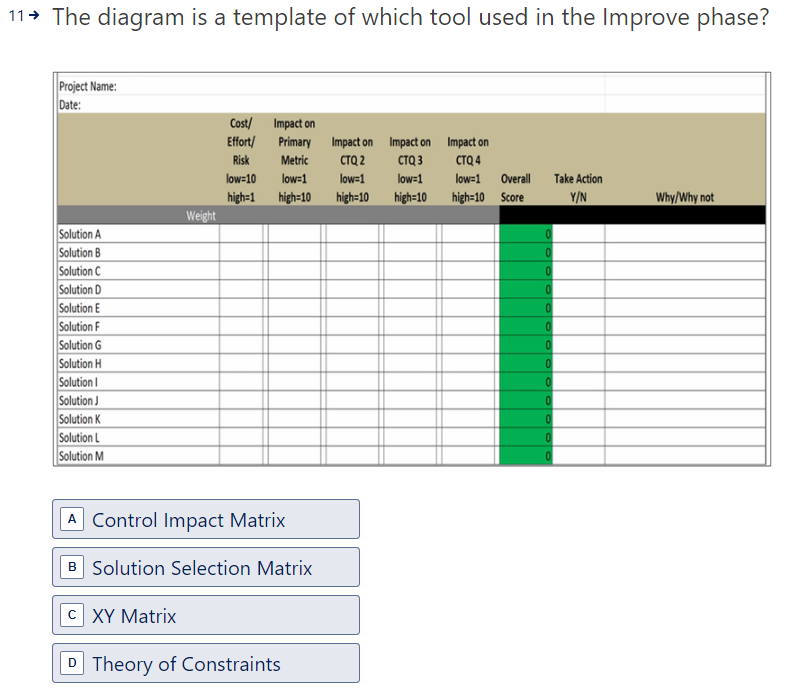Choose the XY Matrix answer choice
This screenshot has height=689, width=807.
pyautogui.click(x=205, y=615)
